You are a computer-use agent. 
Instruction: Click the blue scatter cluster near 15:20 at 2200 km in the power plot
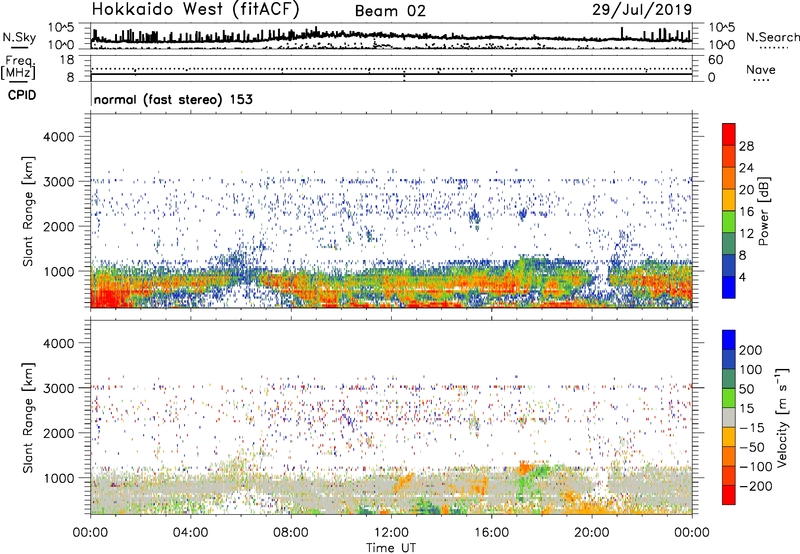(x=474, y=216)
